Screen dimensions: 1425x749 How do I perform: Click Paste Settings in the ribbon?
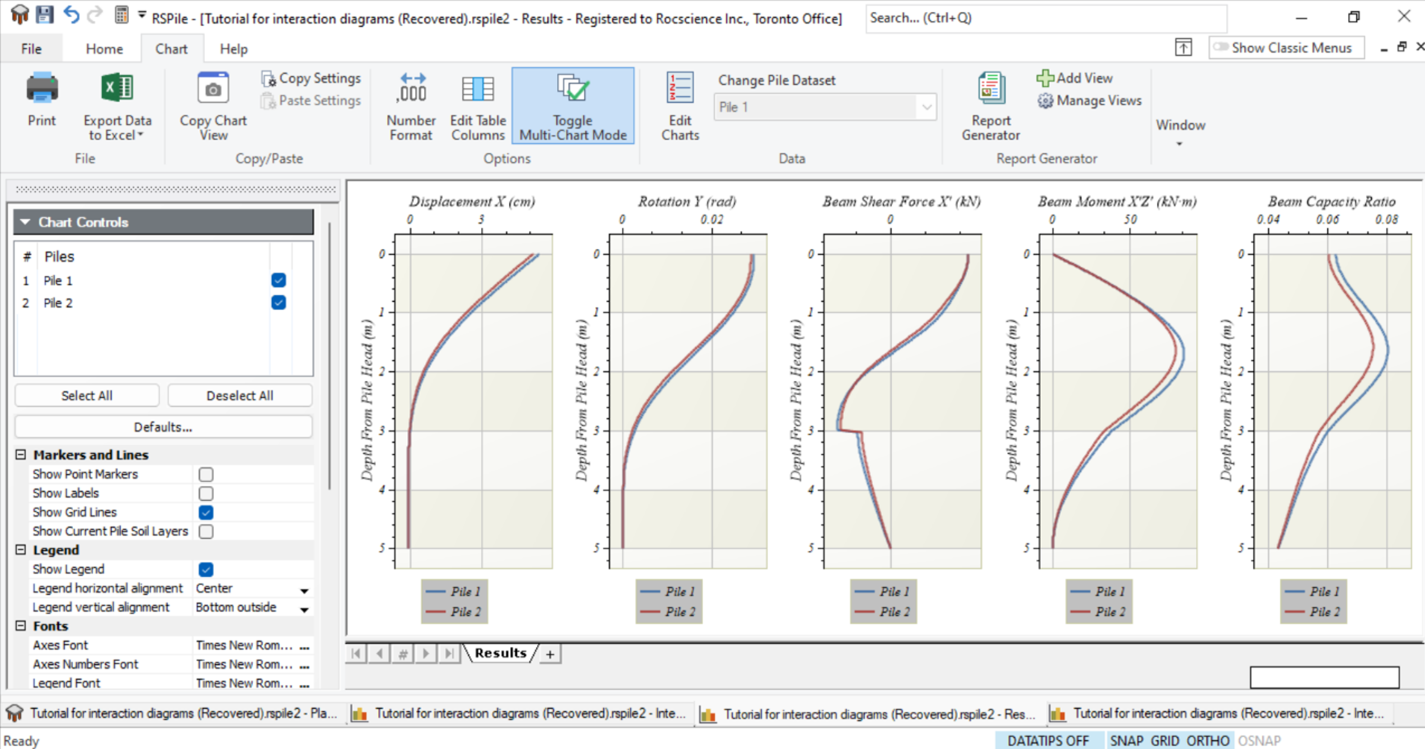click(x=311, y=100)
